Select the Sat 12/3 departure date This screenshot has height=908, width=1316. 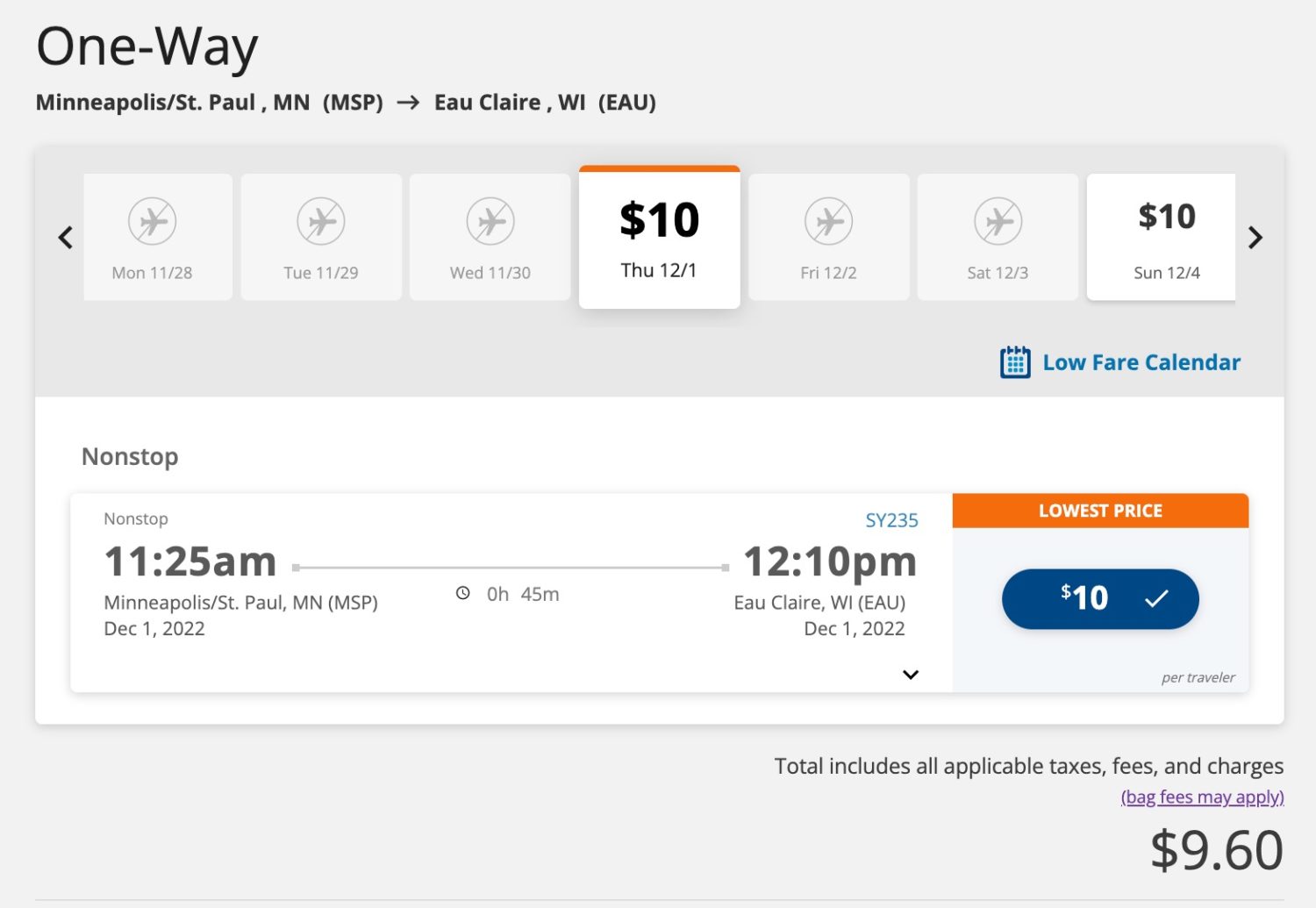997,237
